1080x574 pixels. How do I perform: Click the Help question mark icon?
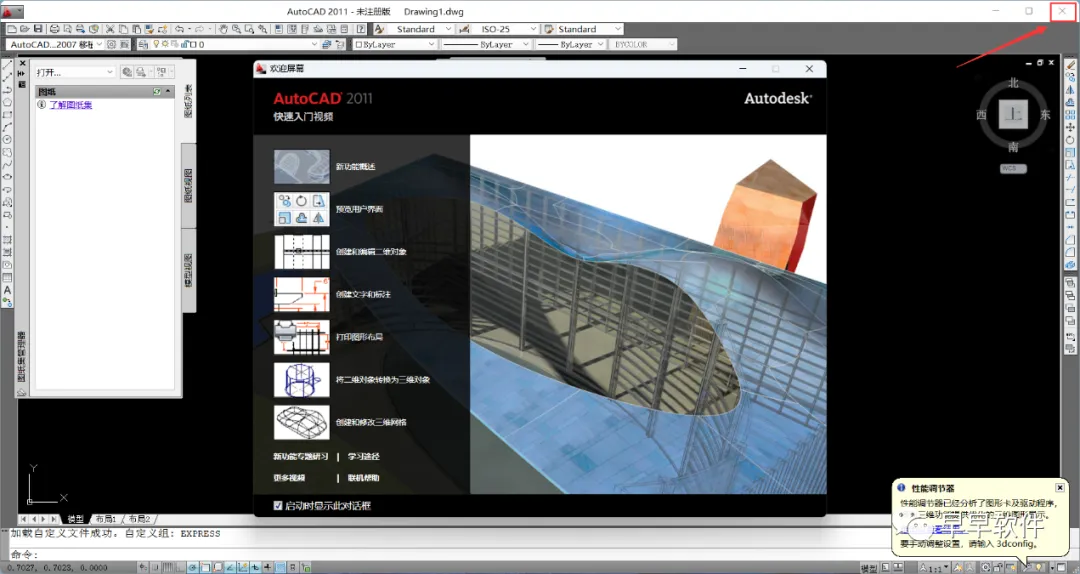coord(361,29)
